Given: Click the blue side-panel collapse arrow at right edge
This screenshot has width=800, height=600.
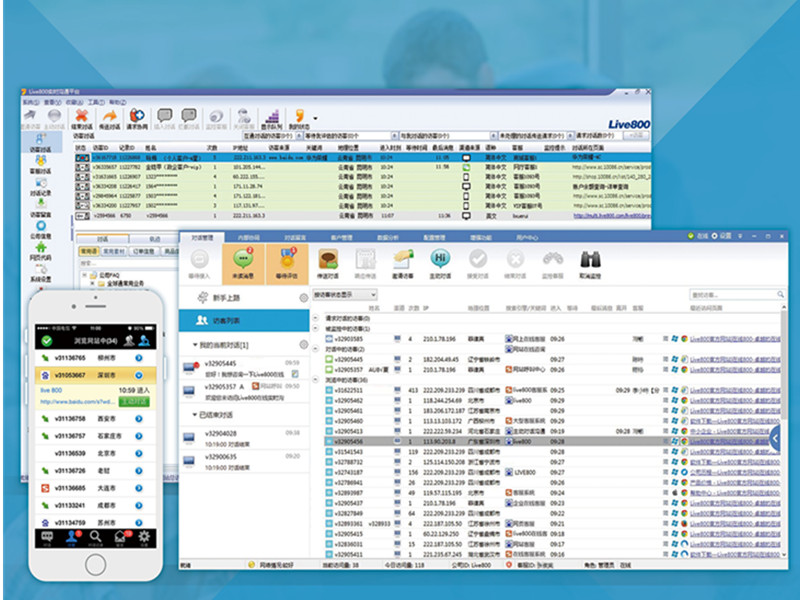Looking at the screenshot, I should [x=775, y=438].
